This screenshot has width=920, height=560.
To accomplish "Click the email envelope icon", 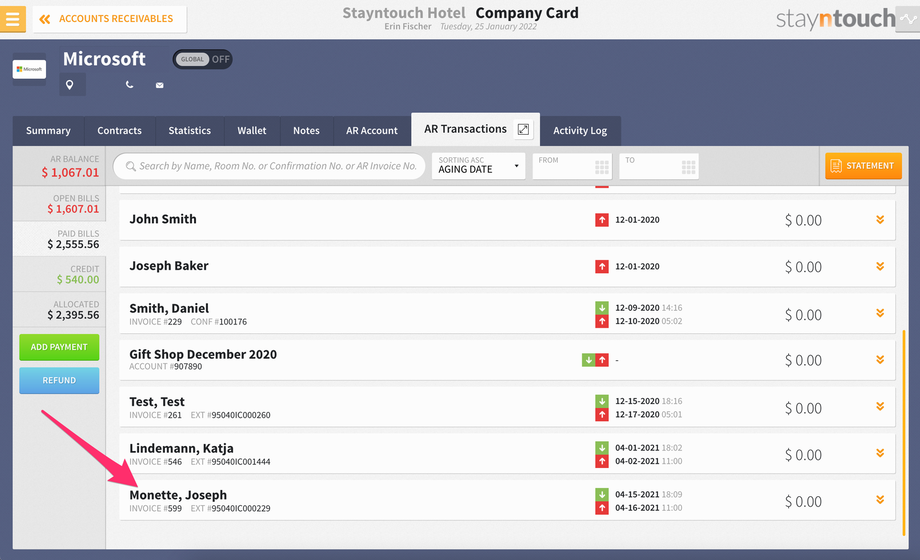I will point(160,85).
